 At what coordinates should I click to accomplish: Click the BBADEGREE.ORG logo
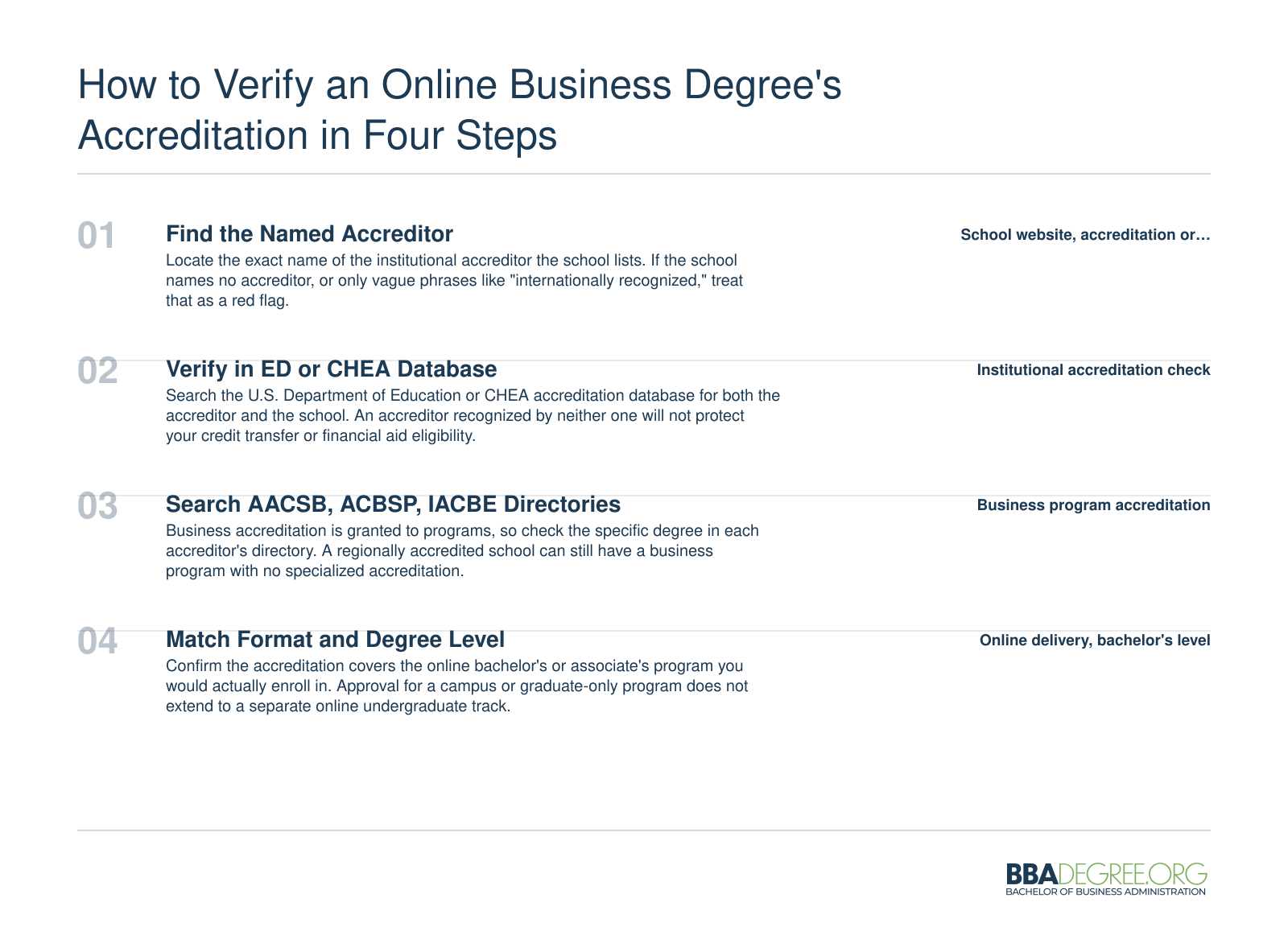(x=1106, y=879)
